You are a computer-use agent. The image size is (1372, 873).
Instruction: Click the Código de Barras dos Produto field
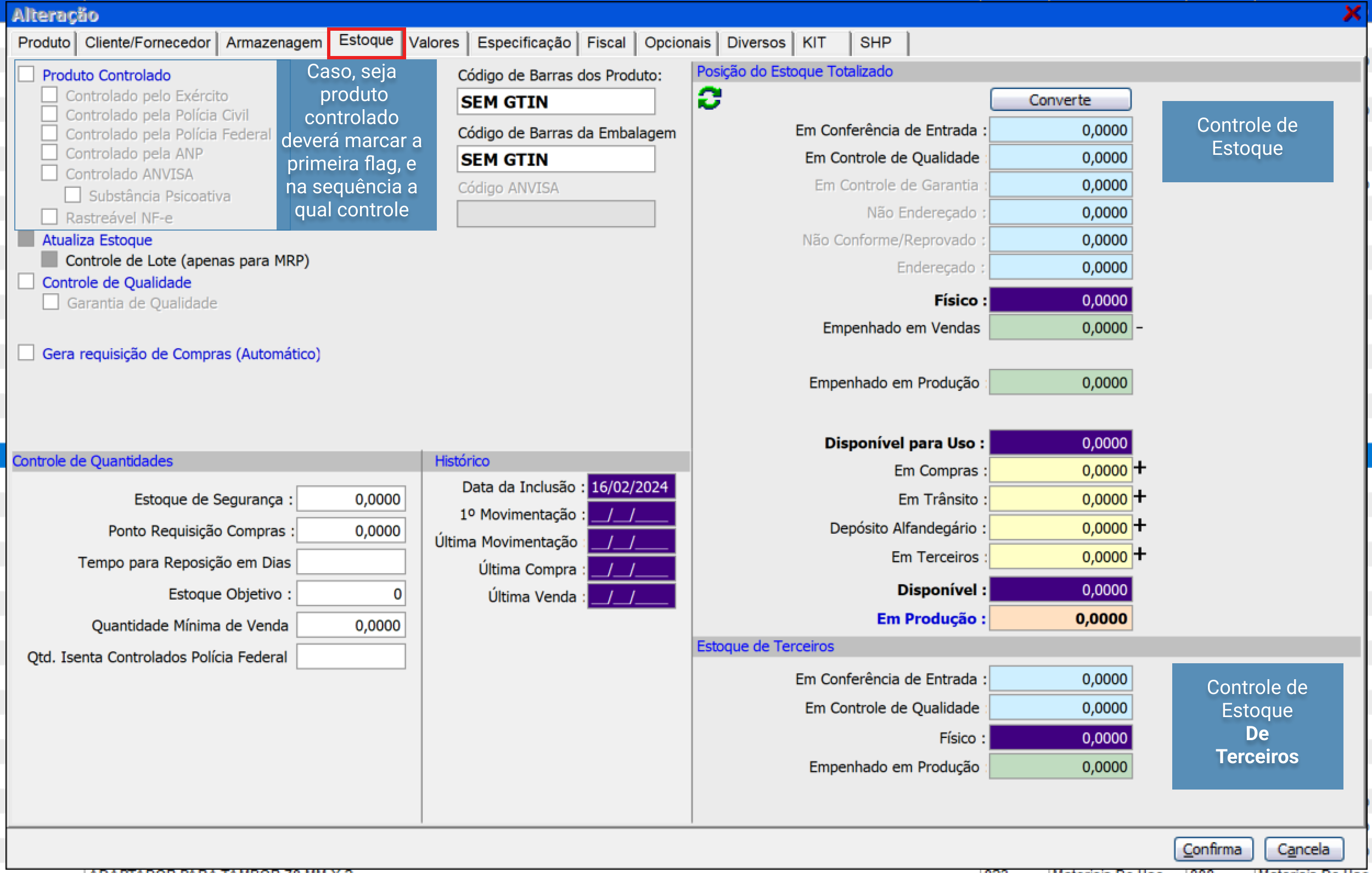[555, 102]
